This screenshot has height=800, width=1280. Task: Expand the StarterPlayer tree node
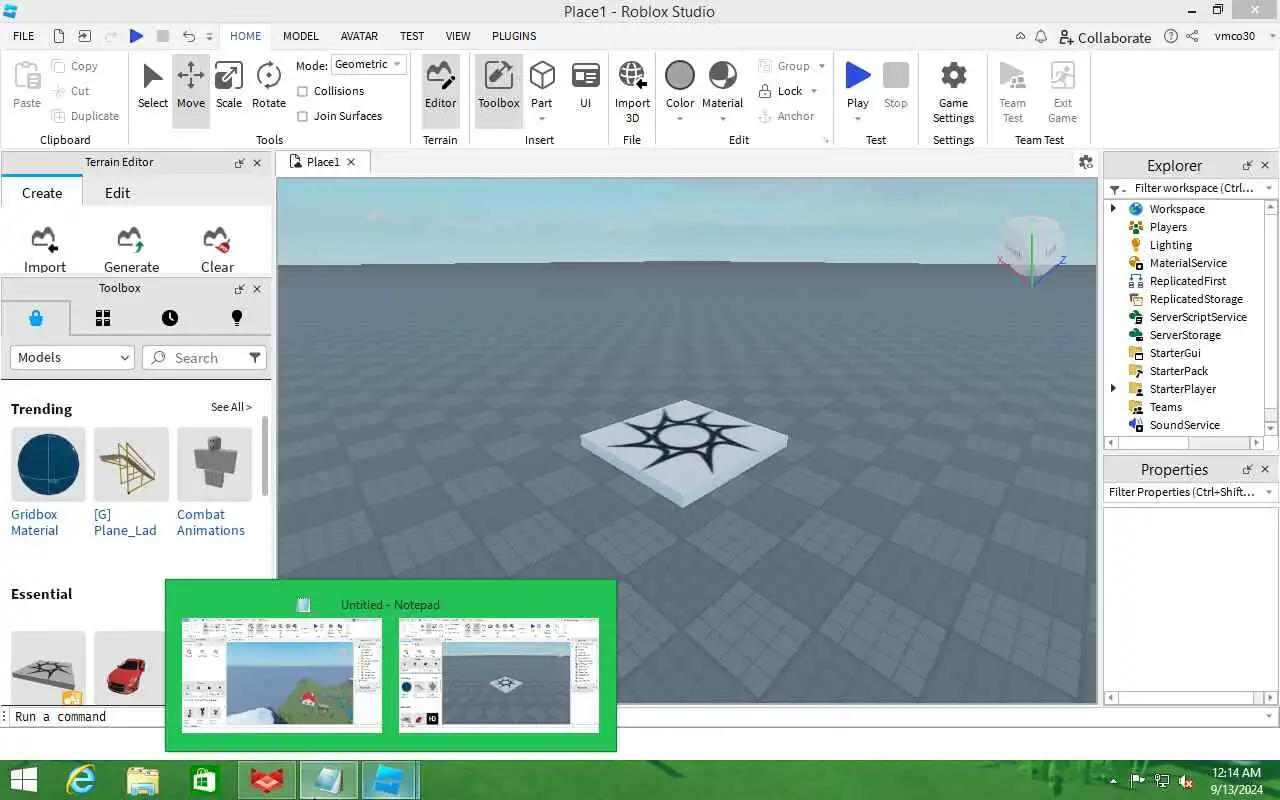point(1114,388)
